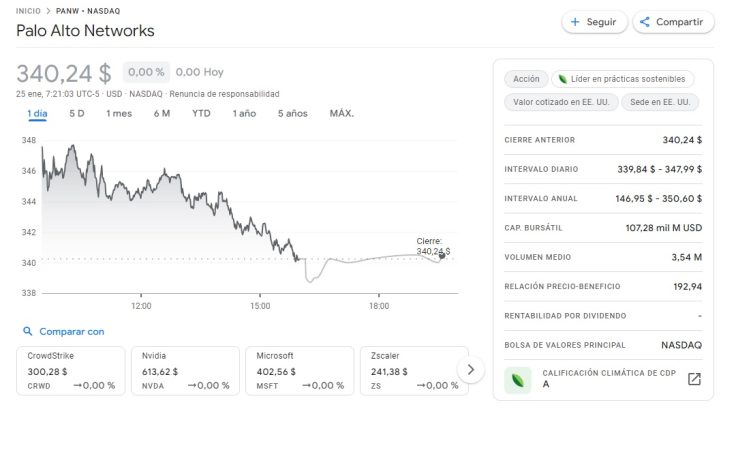751x450 pixels.
Task: Switch to the 5 D chart range
Action: [77, 113]
